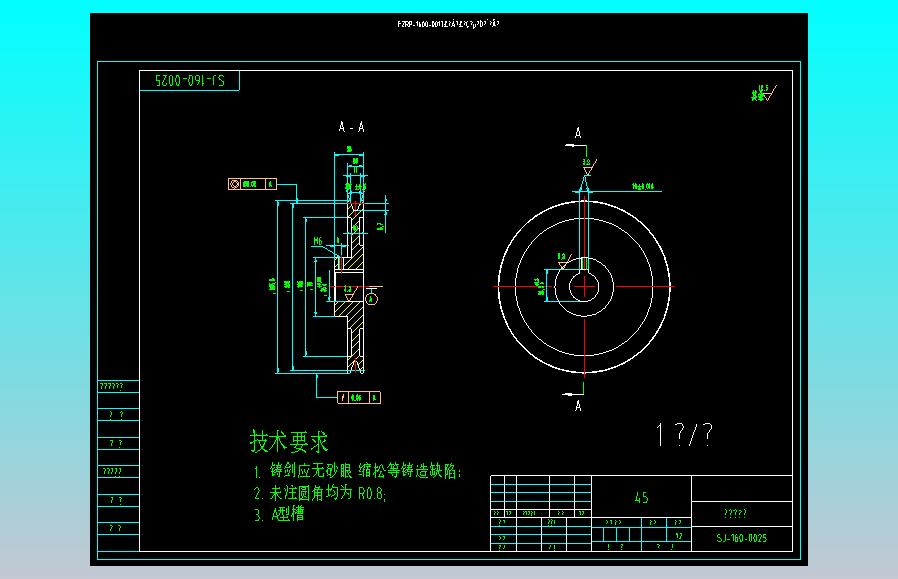Click the drawing file title text at top

click(x=448, y=24)
